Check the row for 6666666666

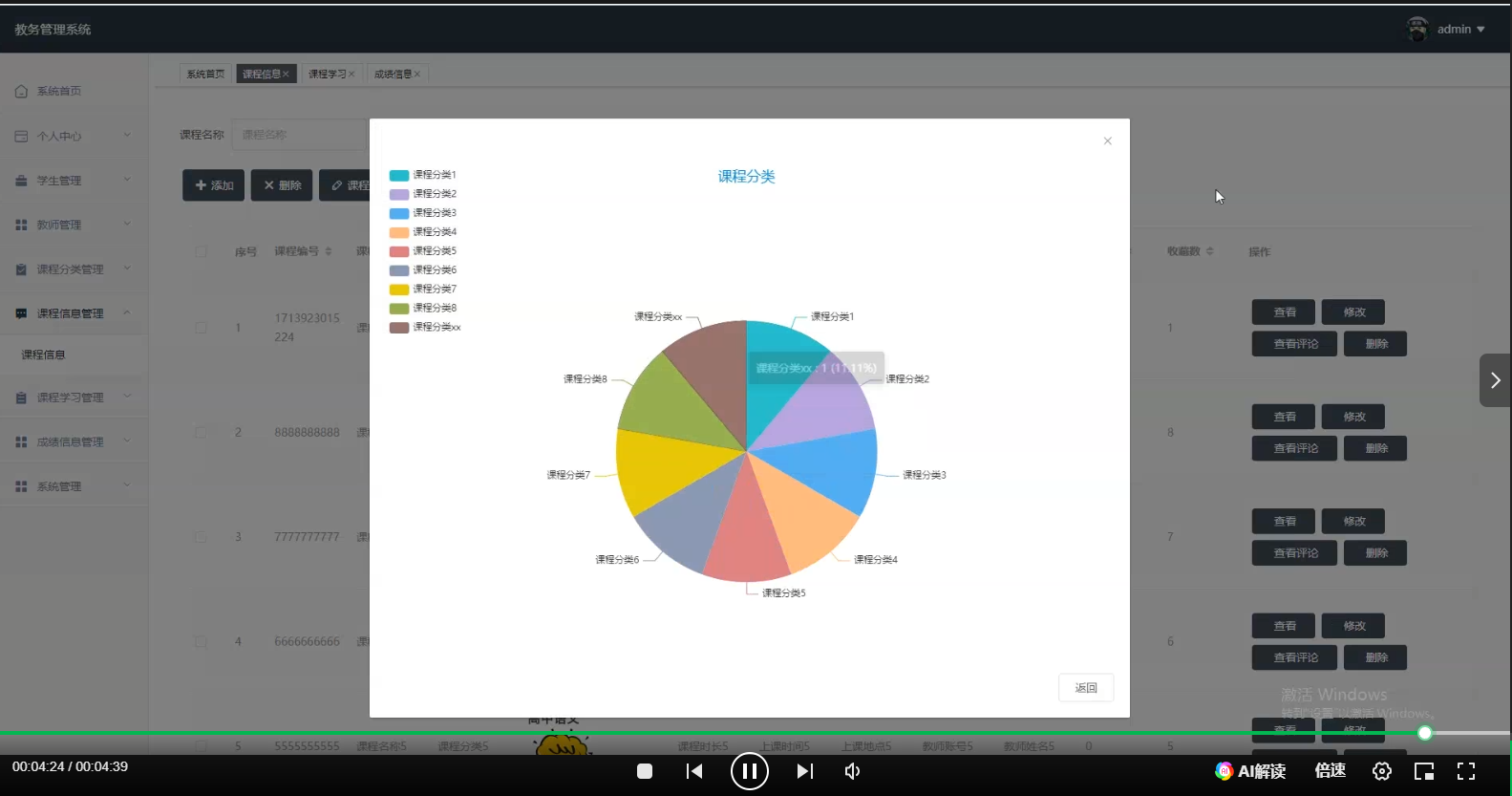[201, 642]
